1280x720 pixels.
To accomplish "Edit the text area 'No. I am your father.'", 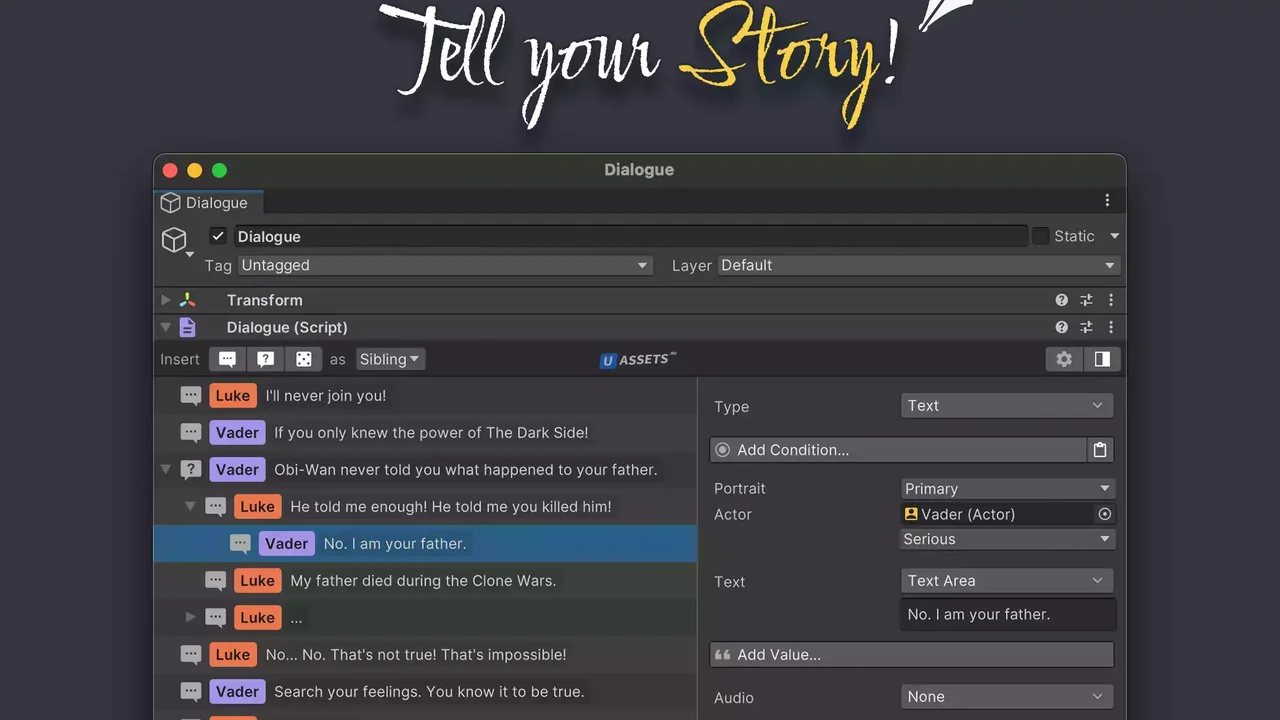I will pos(1007,615).
